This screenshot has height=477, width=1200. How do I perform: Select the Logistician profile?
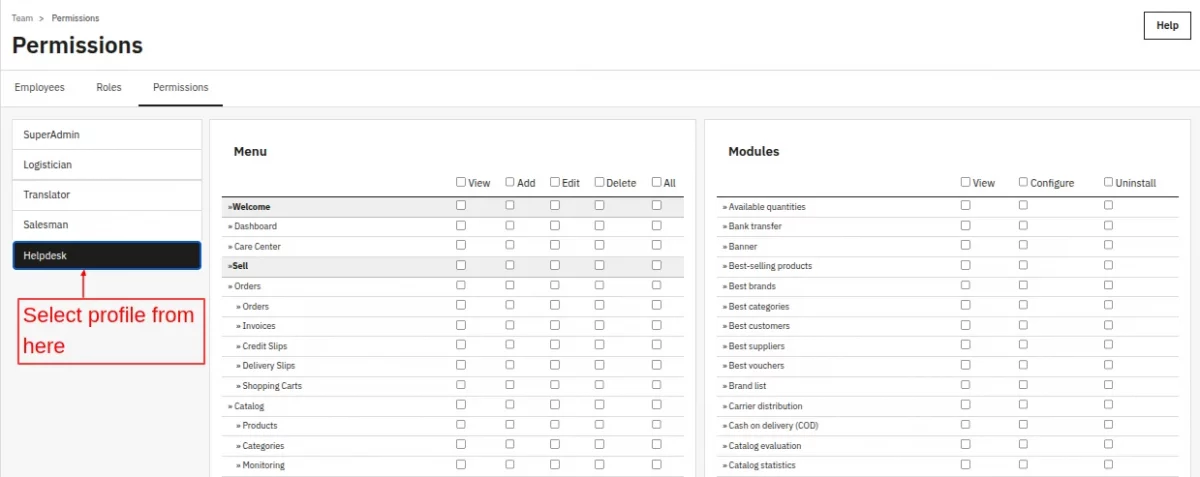[107, 165]
